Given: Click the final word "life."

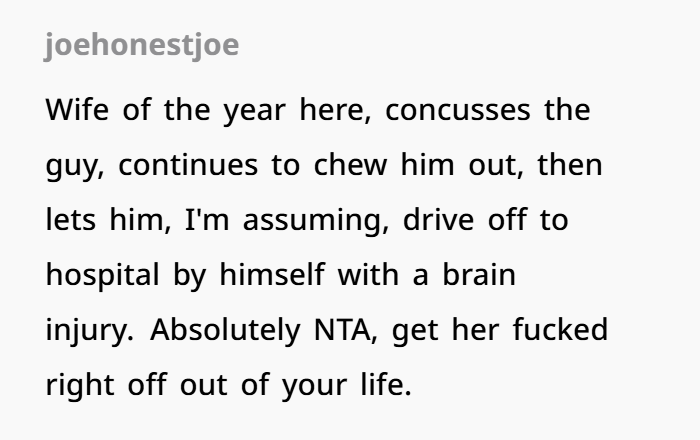Looking at the screenshot, I should [x=386, y=385].
